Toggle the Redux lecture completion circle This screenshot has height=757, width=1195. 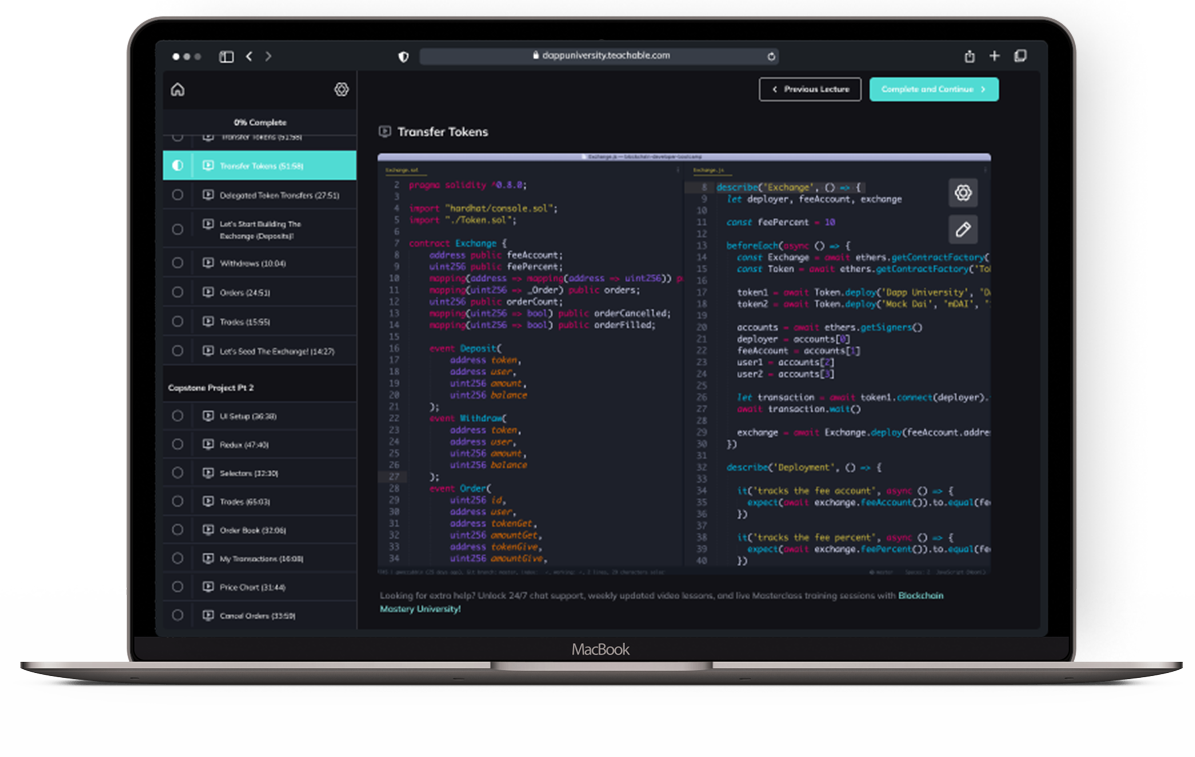[x=178, y=444]
